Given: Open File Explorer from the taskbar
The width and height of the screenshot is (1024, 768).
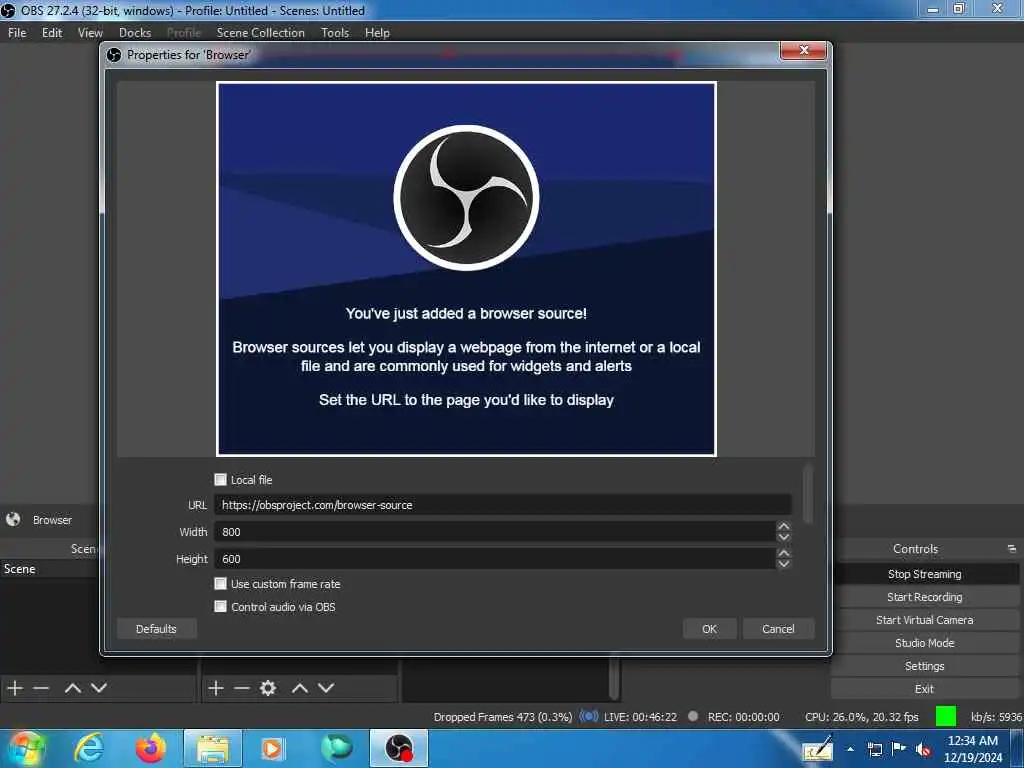Looking at the screenshot, I should (x=213, y=749).
